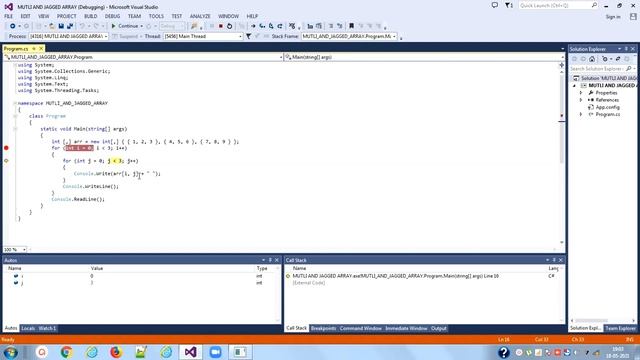Click the bookmark icon in toolbar
This screenshot has width=640, height=360.
(x=351, y=26)
